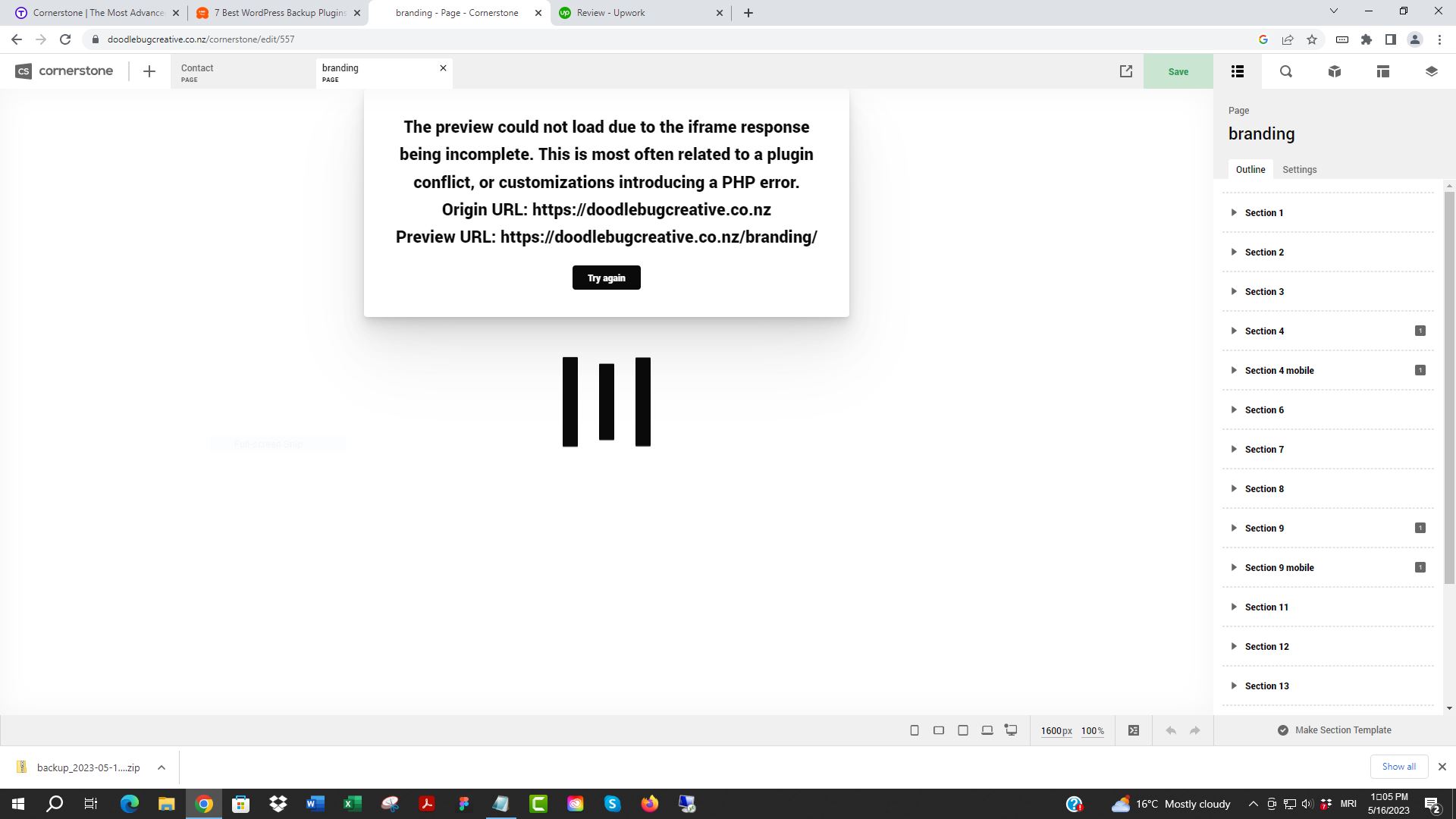1456x819 pixels.
Task: Click the green Save button
Action: pos(1178,71)
